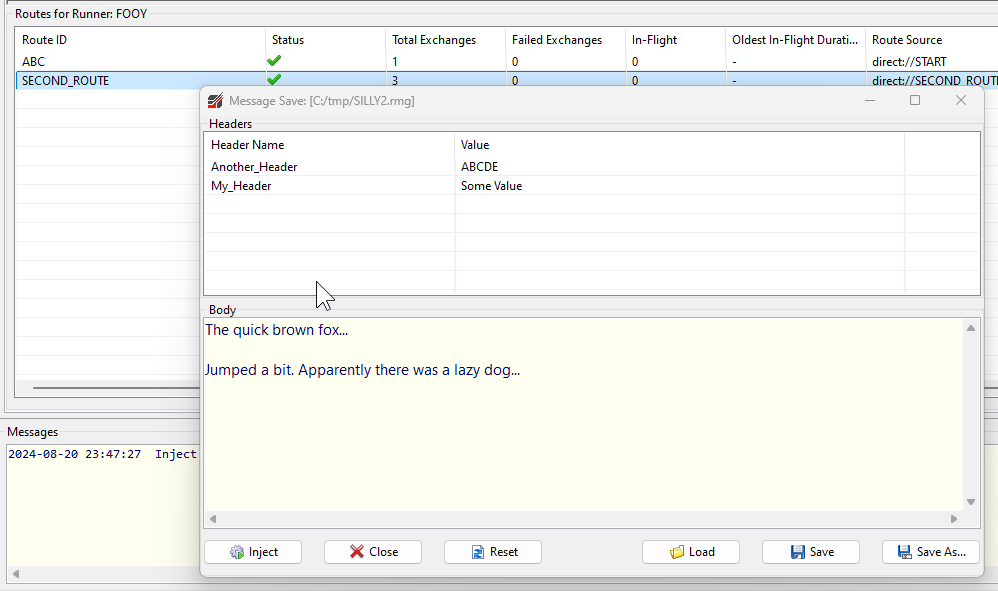Click green checkmark for SECOND_ROUTE
The width and height of the screenshot is (998, 591).
274,80
